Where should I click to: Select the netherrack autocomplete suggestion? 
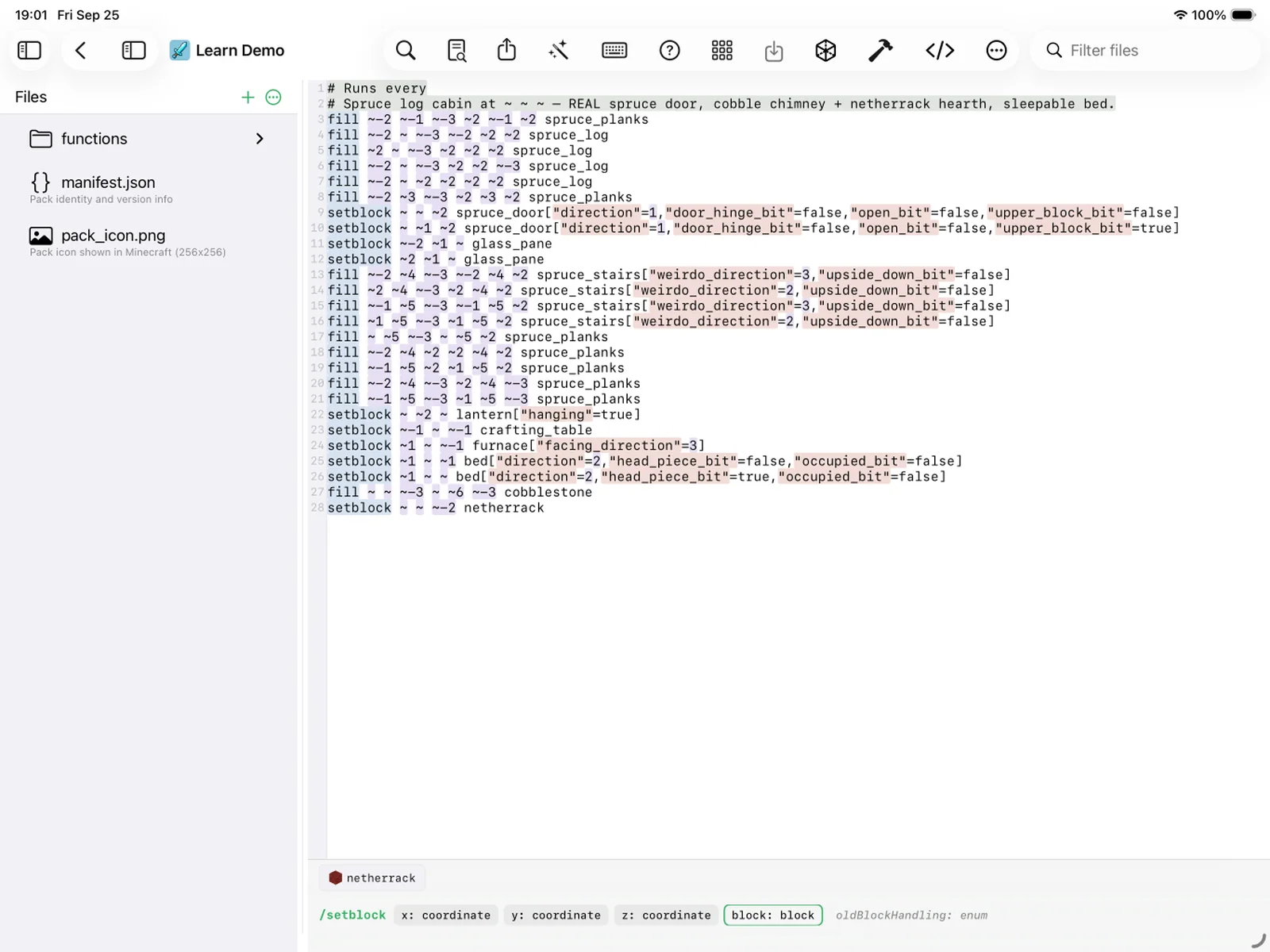(372, 878)
